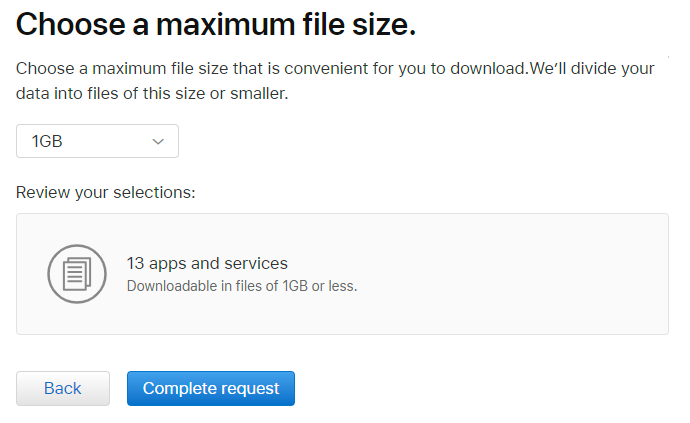690x423 pixels.
Task: Click the stacked documents icon in review box
Action: coord(77,274)
